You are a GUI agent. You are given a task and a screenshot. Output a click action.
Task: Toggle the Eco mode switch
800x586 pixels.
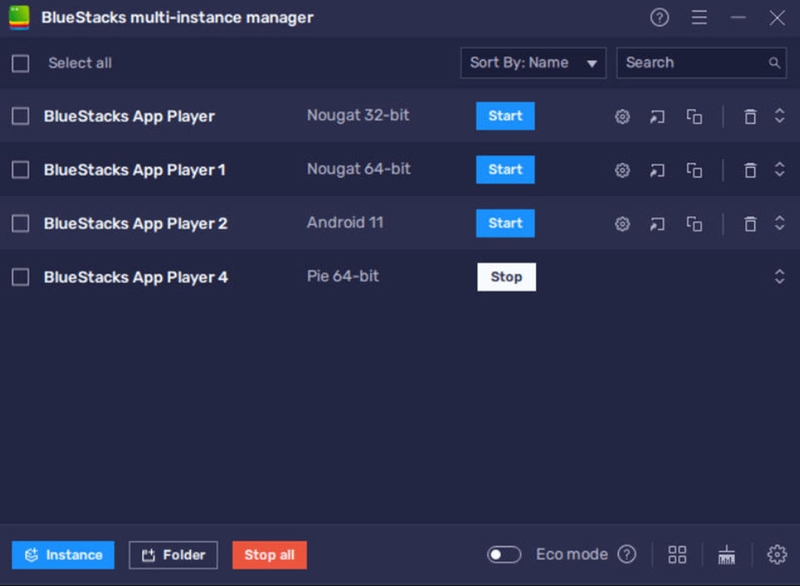[x=504, y=554]
